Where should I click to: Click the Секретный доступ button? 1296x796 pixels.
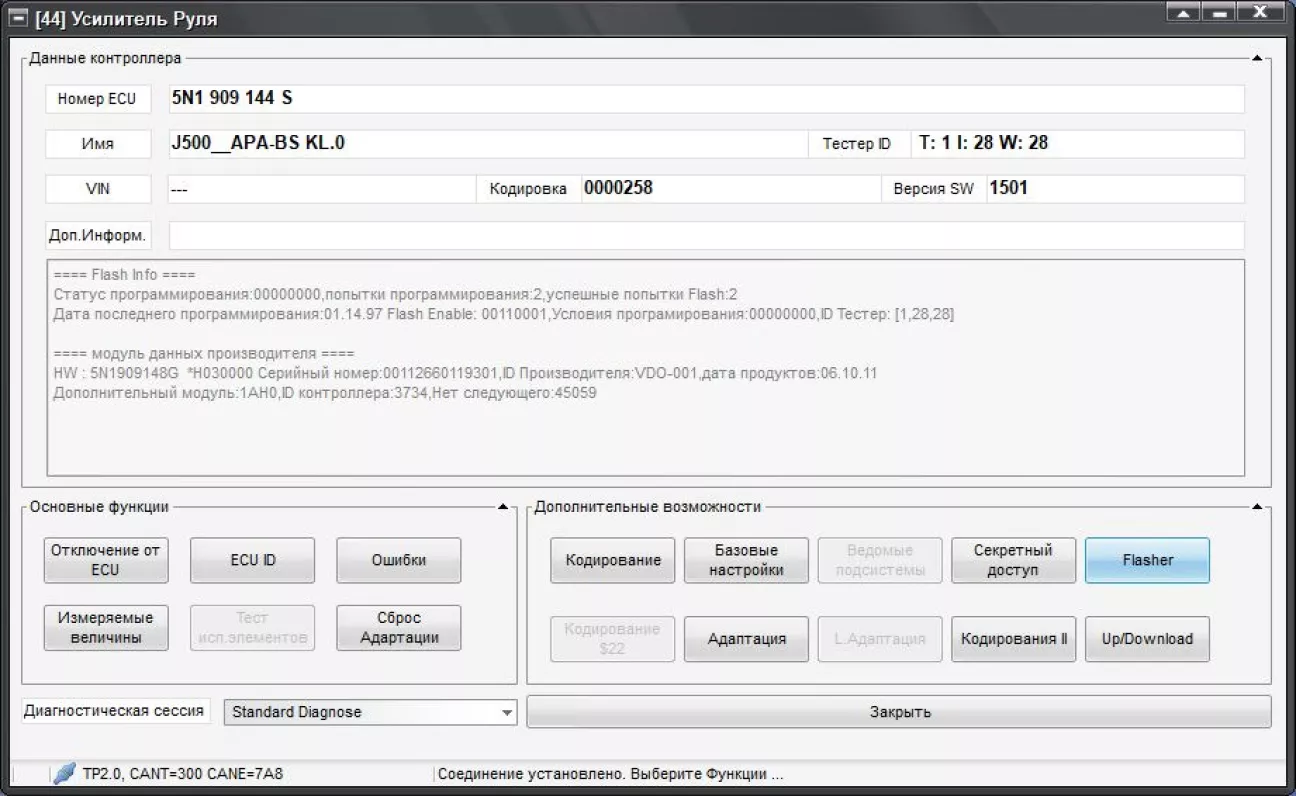click(1012, 560)
